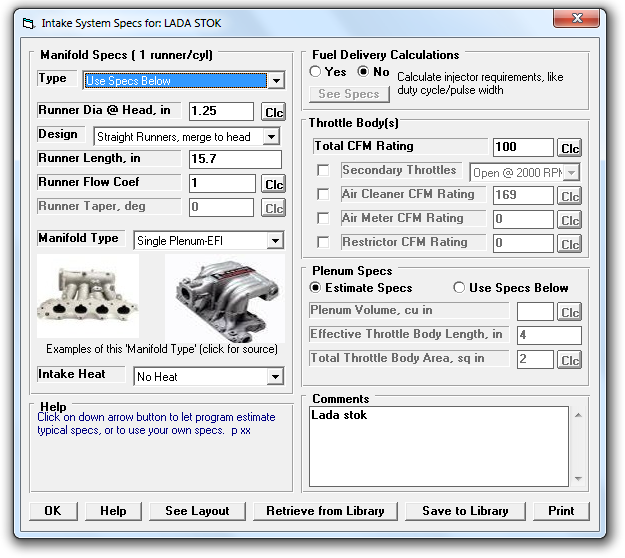This screenshot has height=558, width=625.
Task: Click Clc button beside Runner Flow Coef
Action: 273,184
